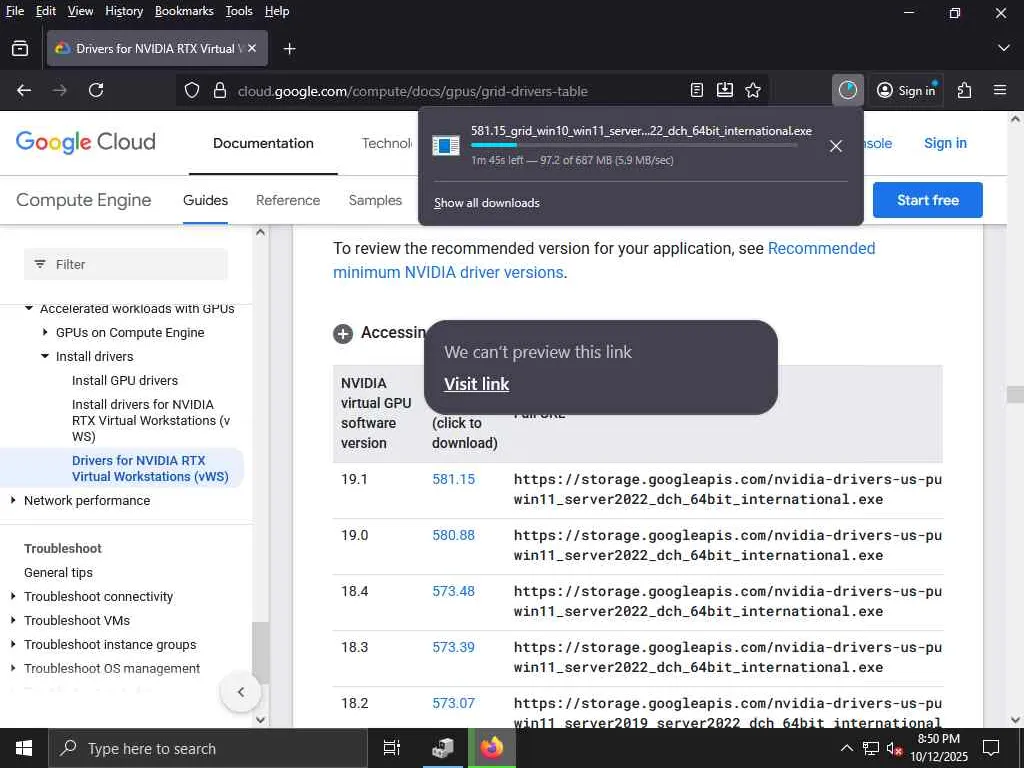Image resolution: width=1024 pixels, height=768 pixels.
Task: Click the page vertical scrollbar thumb
Action: tap(1015, 394)
